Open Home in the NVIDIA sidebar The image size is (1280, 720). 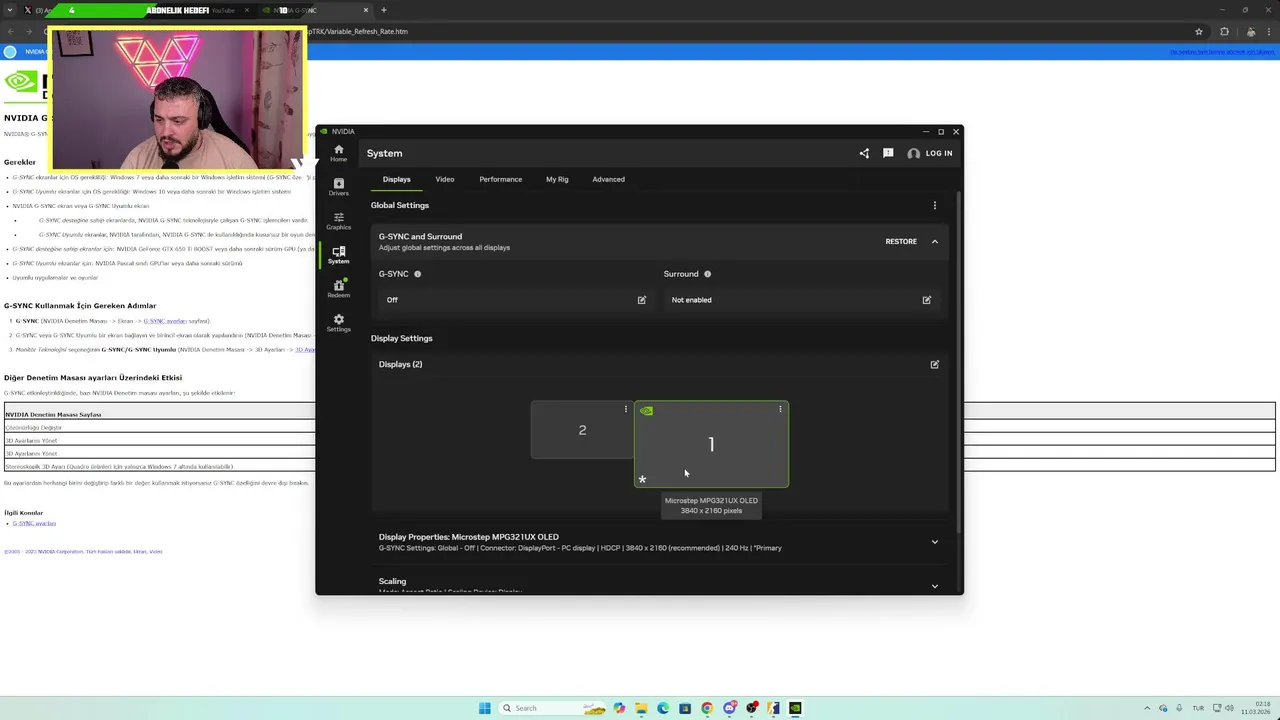click(x=338, y=153)
